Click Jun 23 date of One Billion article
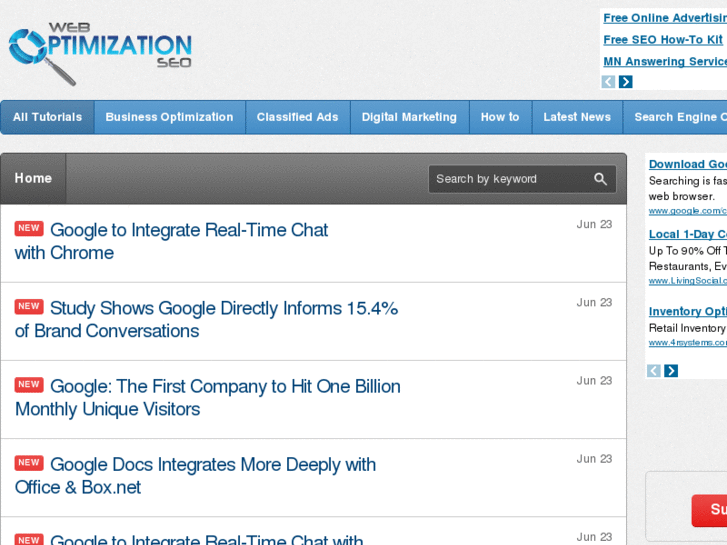The image size is (727, 545). [594, 381]
